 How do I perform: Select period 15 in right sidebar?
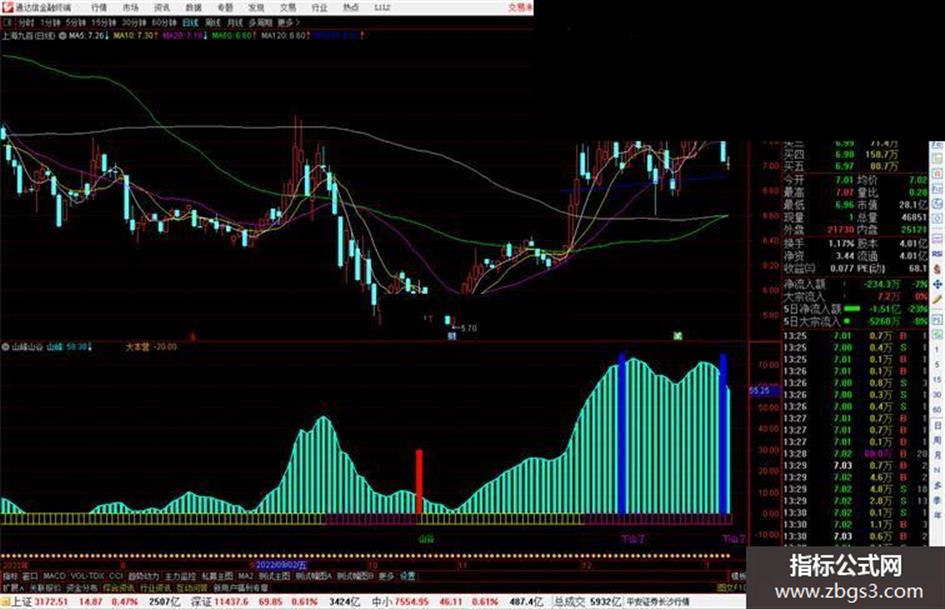tap(937, 380)
